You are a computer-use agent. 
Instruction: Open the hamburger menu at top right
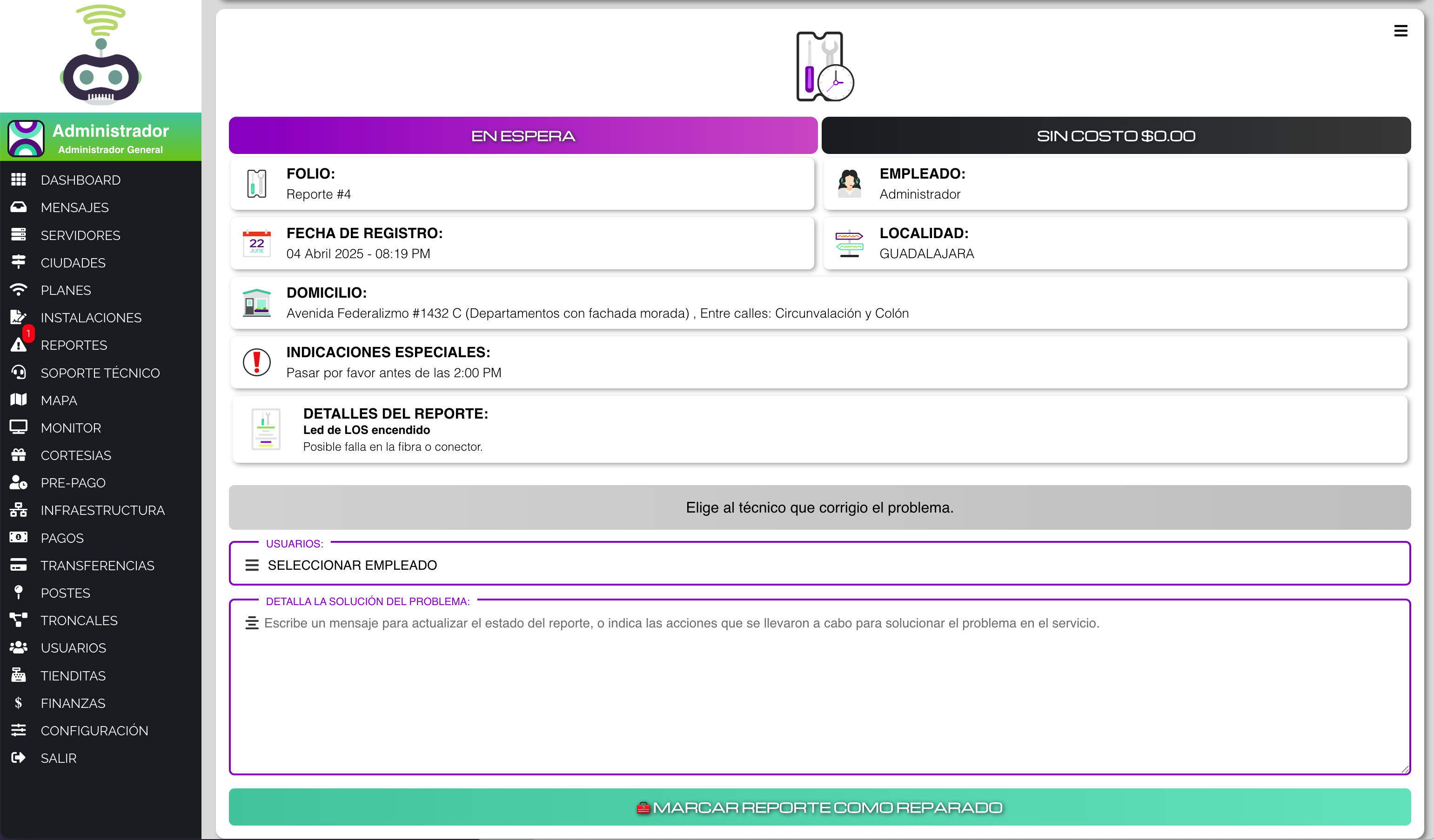pyautogui.click(x=1401, y=30)
